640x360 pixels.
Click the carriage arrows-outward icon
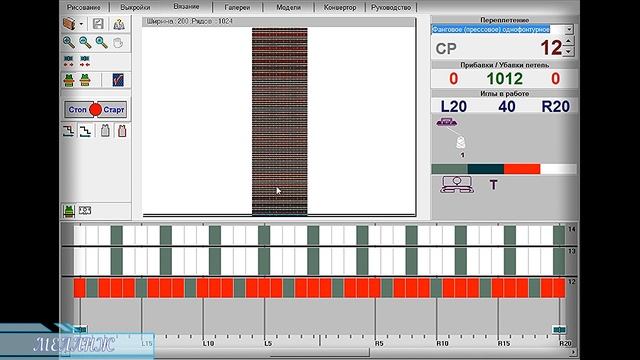(69, 62)
